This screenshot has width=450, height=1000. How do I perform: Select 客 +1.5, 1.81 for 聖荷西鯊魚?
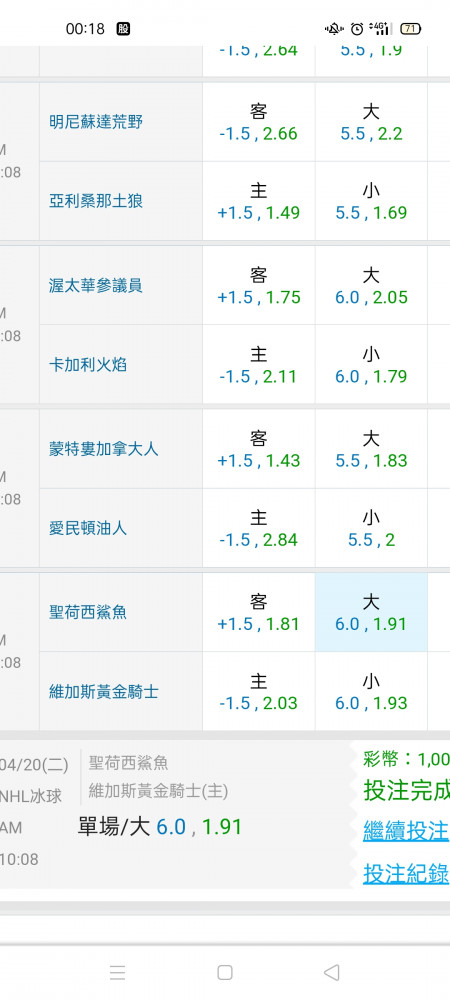point(259,612)
